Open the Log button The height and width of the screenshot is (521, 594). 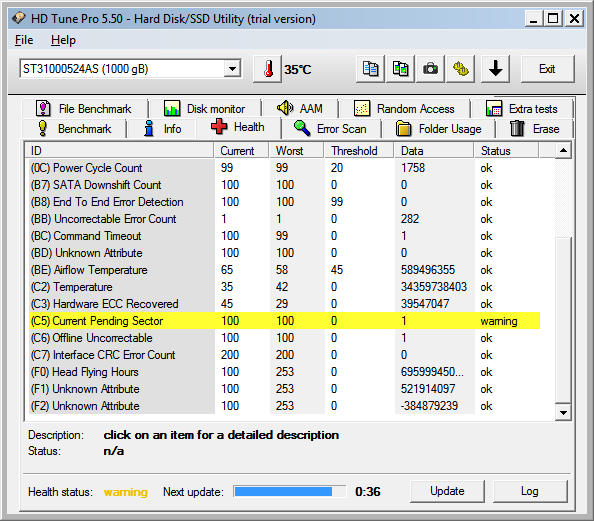click(530, 491)
